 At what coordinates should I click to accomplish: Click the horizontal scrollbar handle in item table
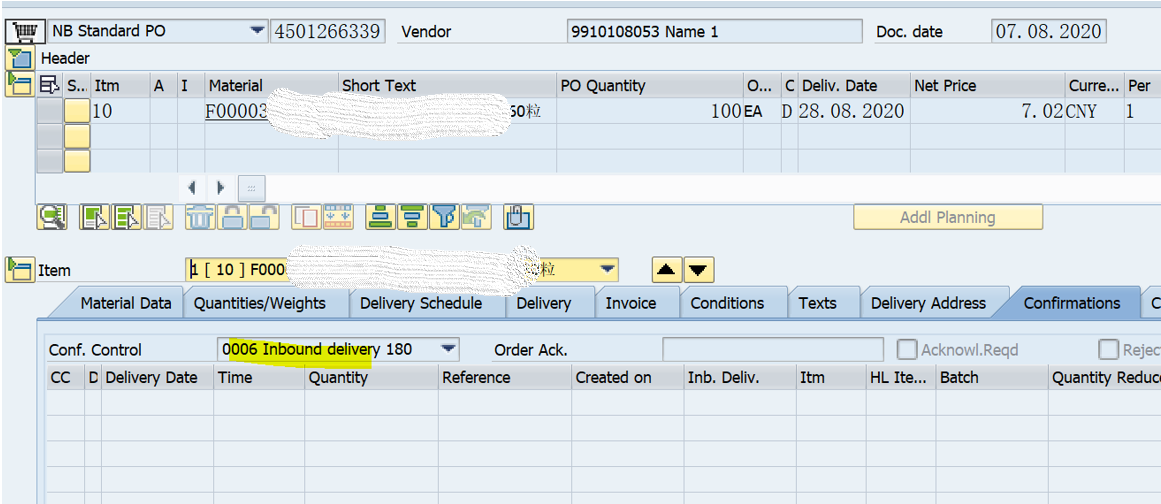click(x=251, y=188)
